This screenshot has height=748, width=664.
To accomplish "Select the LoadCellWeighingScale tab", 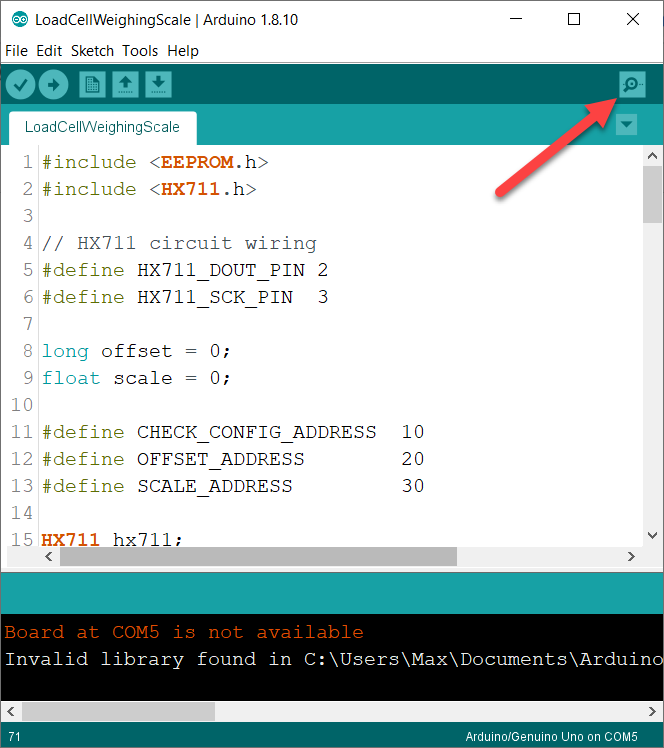I will pos(103,127).
